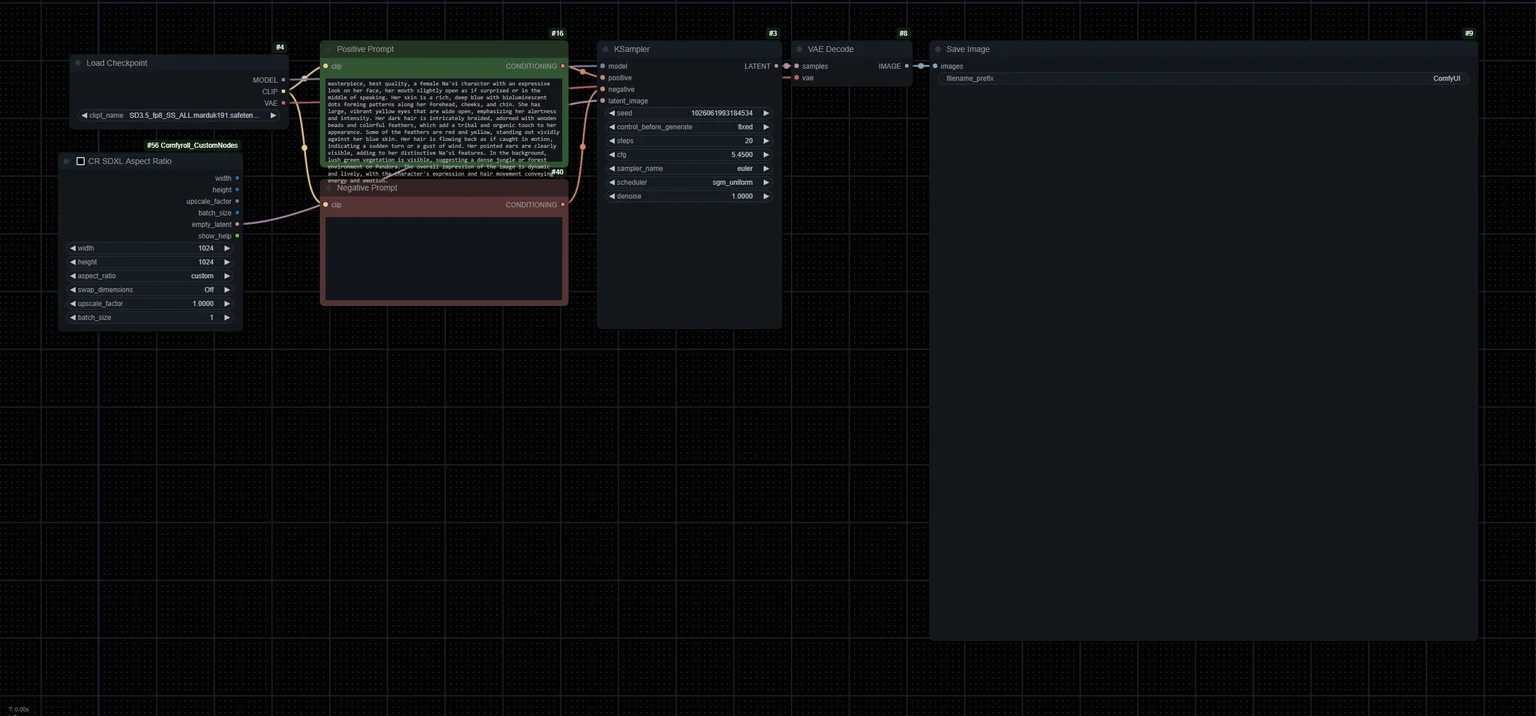Click the #4 badge above Load Checkpoint

280,47
